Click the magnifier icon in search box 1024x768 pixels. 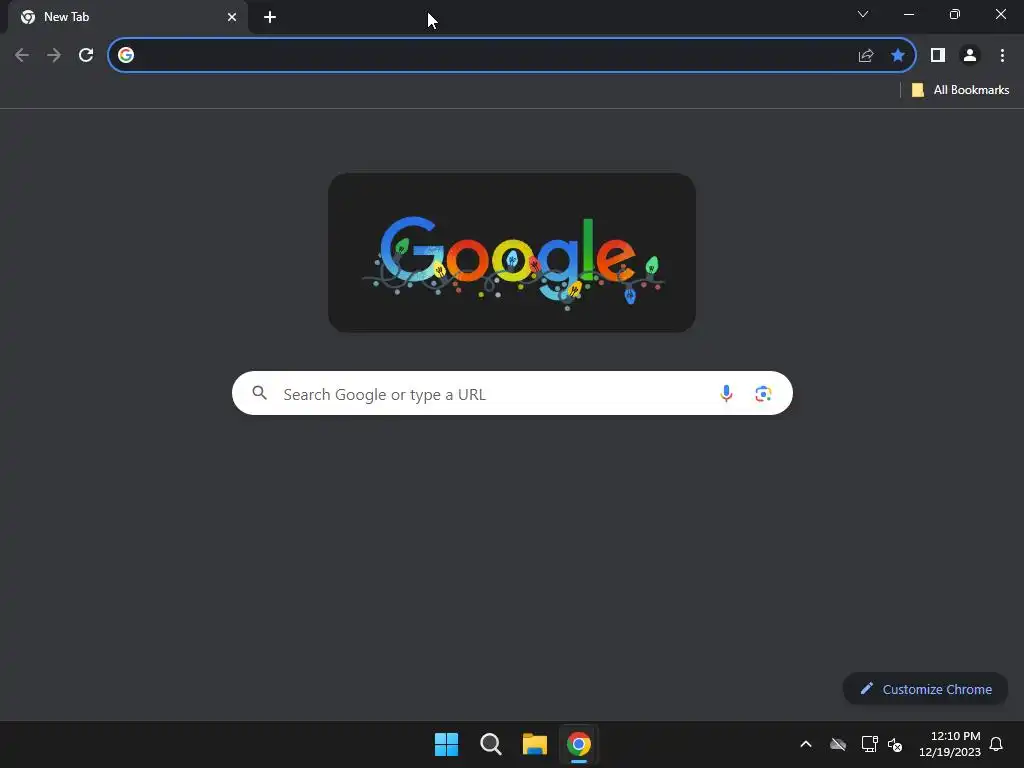pos(260,393)
